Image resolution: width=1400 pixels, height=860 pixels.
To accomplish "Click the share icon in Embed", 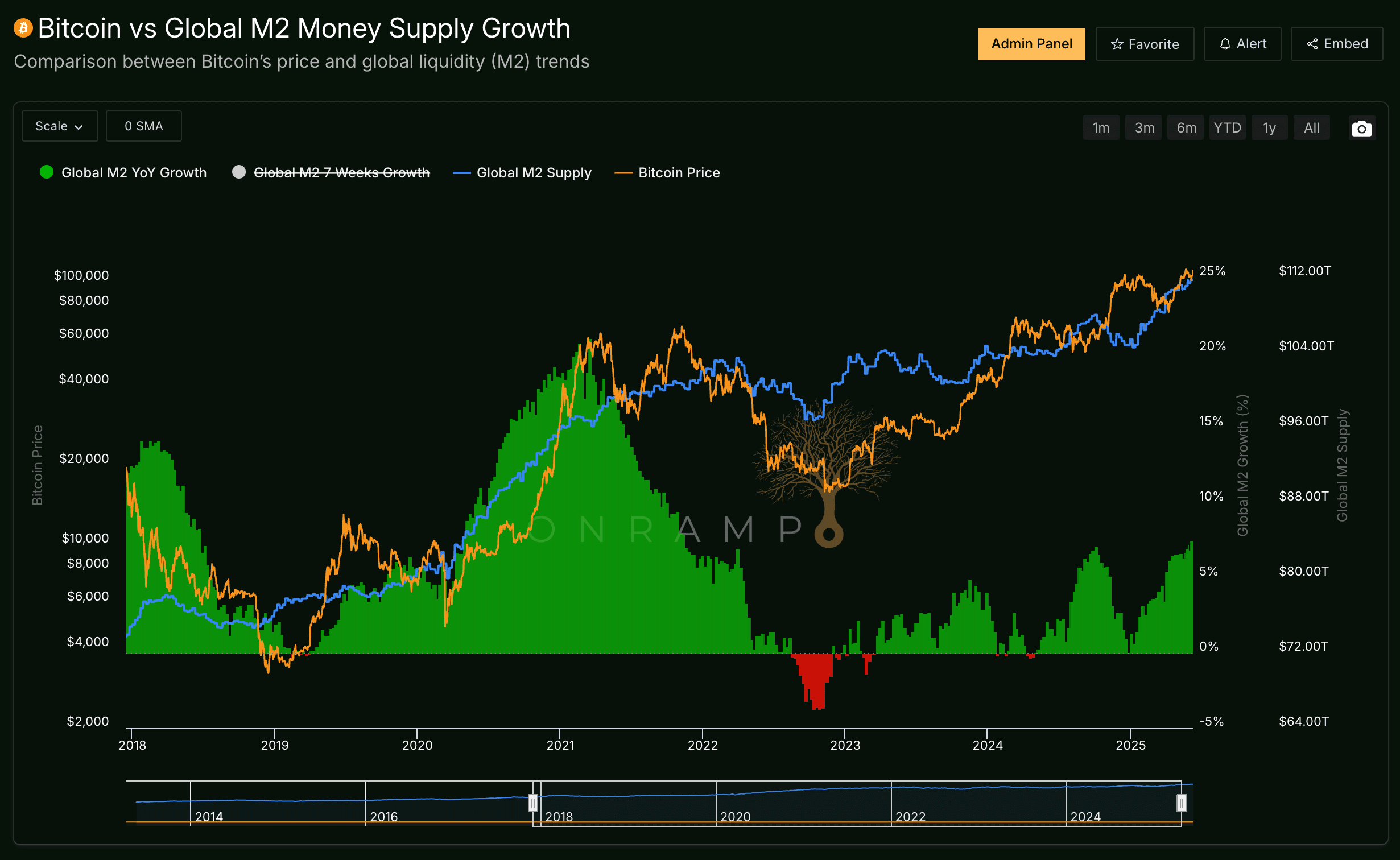I will [x=1312, y=44].
